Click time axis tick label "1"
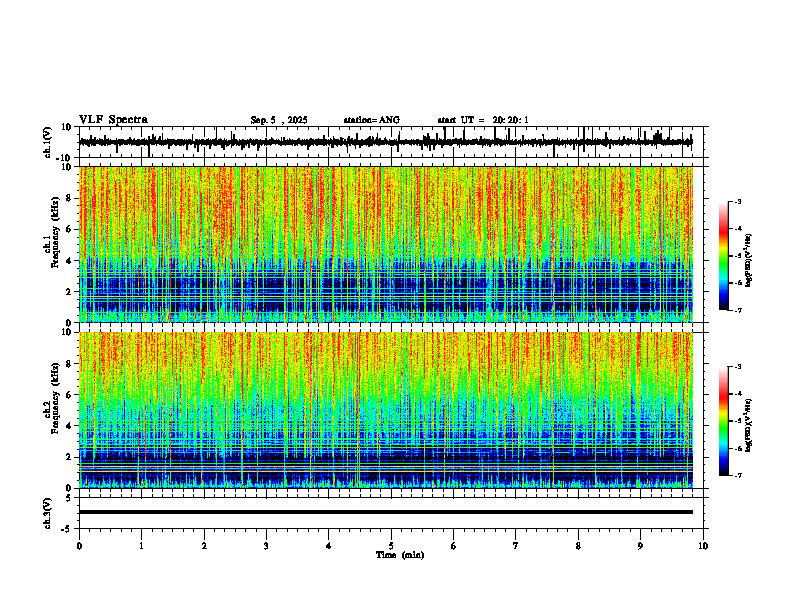The height and width of the screenshot is (612, 792). [x=141, y=546]
